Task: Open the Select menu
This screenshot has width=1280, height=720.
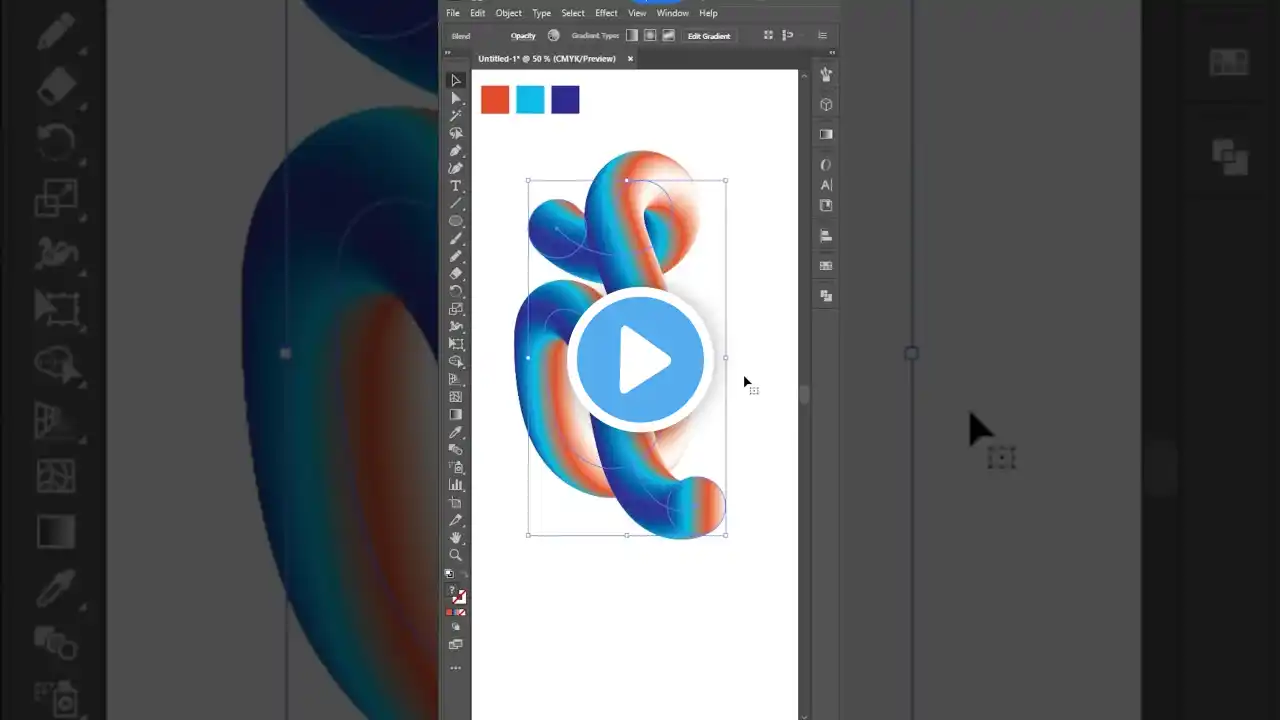Action: 573,13
